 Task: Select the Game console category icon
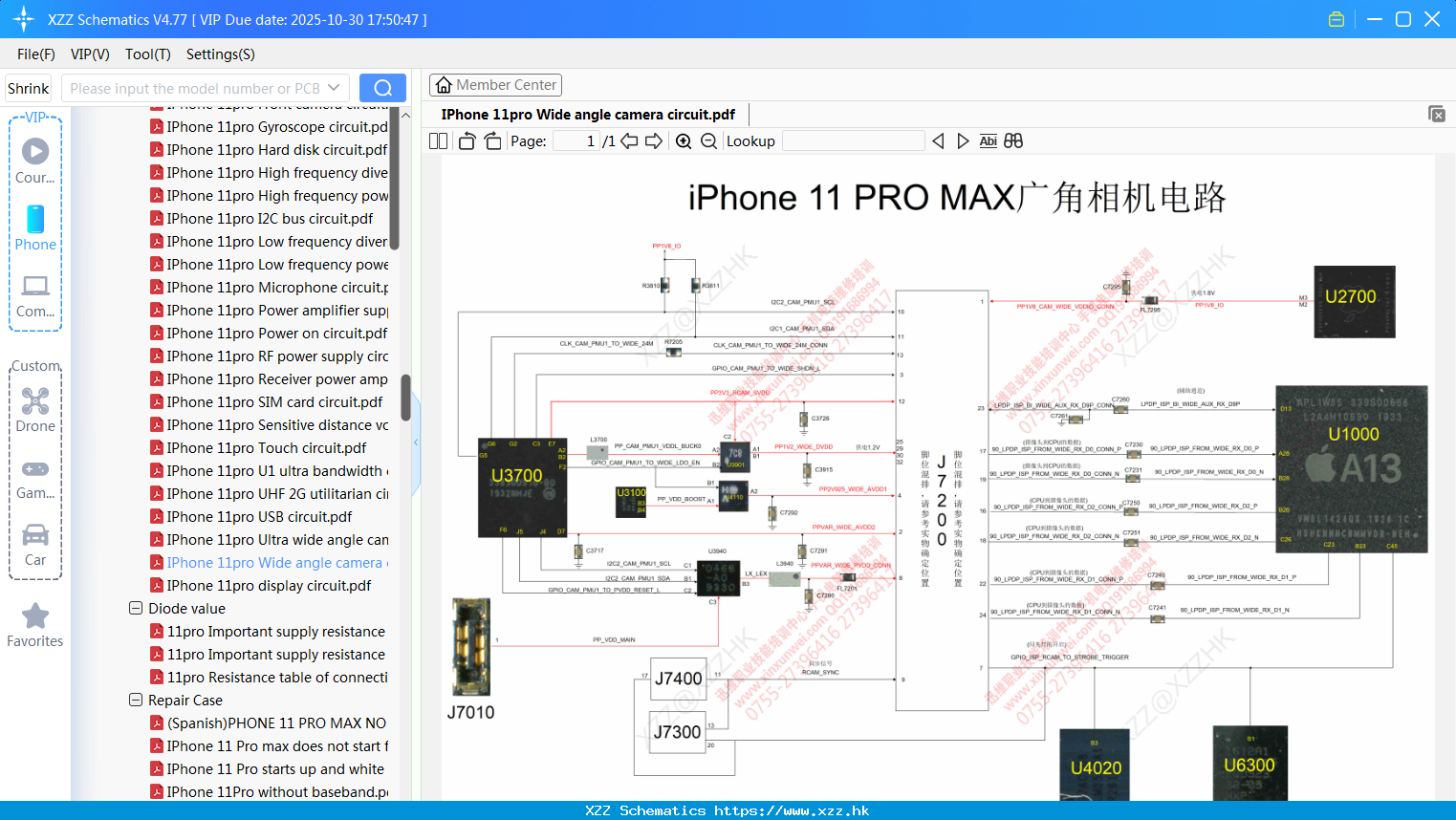tap(35, 479)
